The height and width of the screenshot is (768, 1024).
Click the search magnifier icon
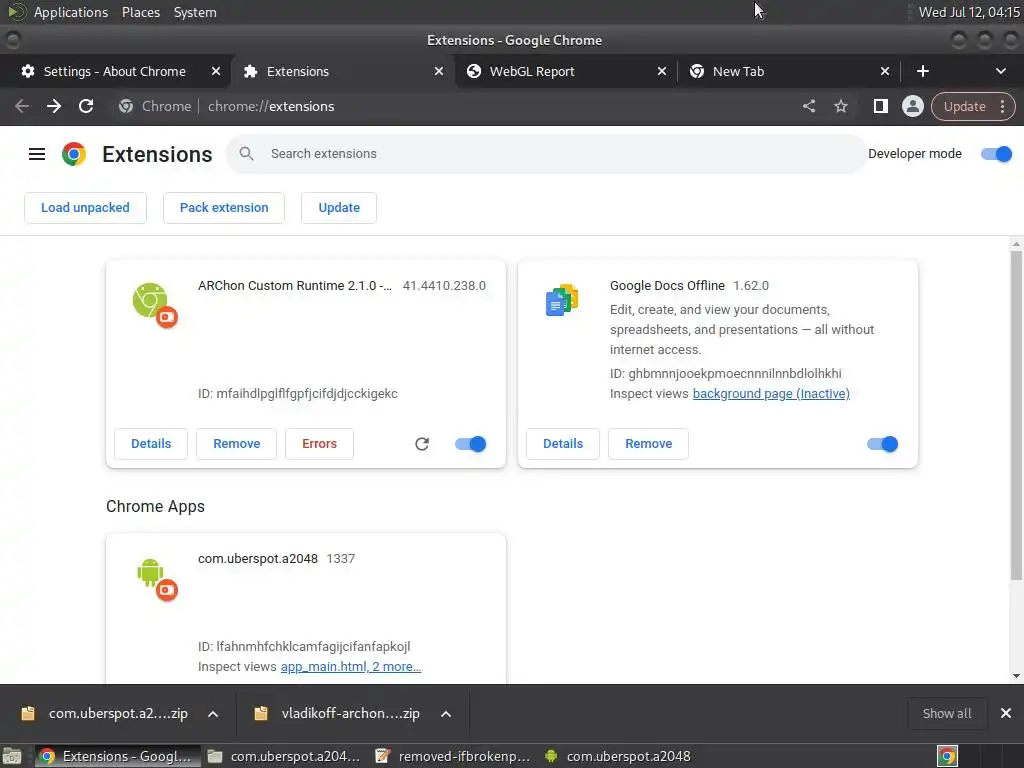pos(246,153)
